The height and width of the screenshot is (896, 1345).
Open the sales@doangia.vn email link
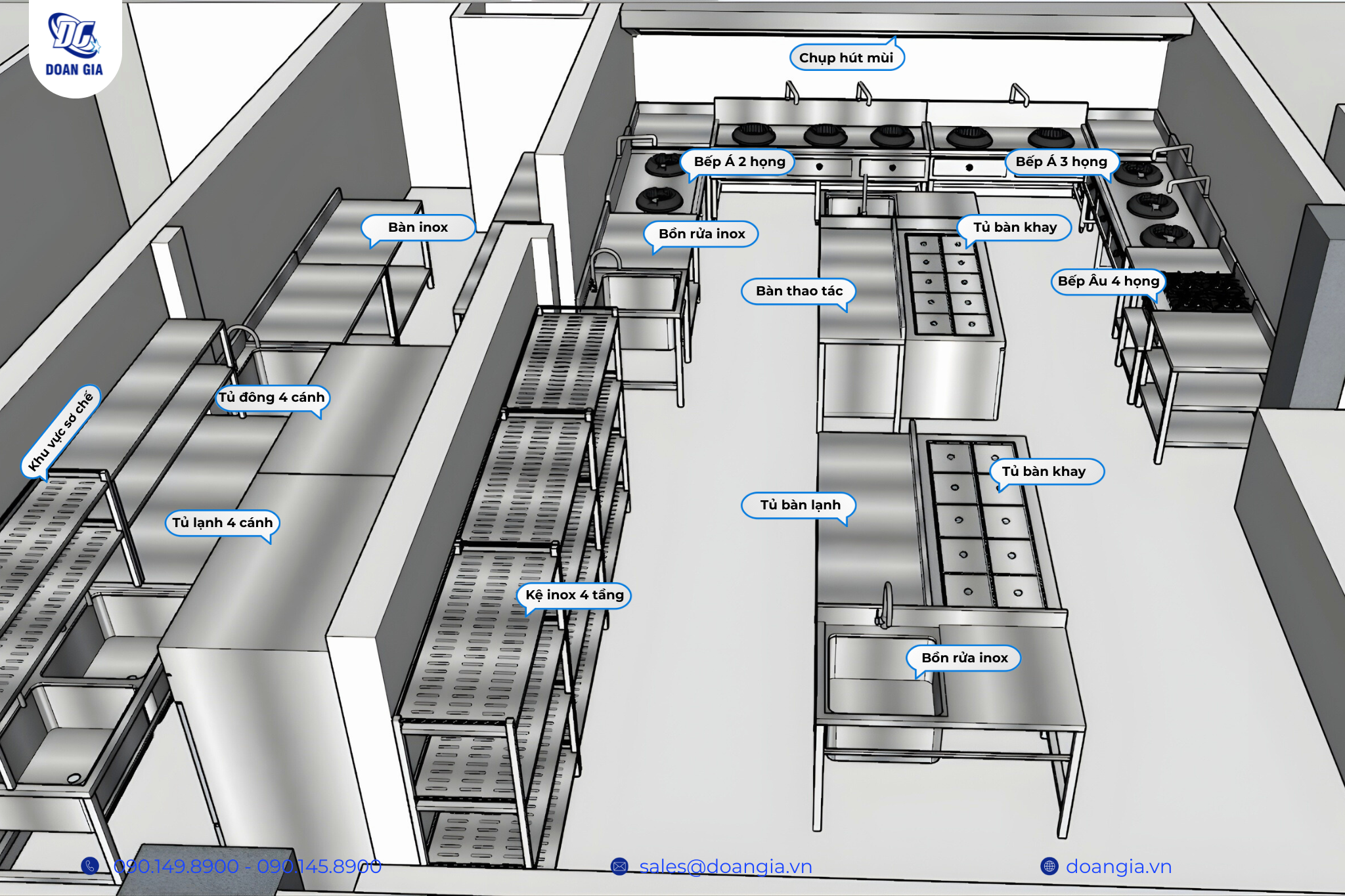coord(726,866)
